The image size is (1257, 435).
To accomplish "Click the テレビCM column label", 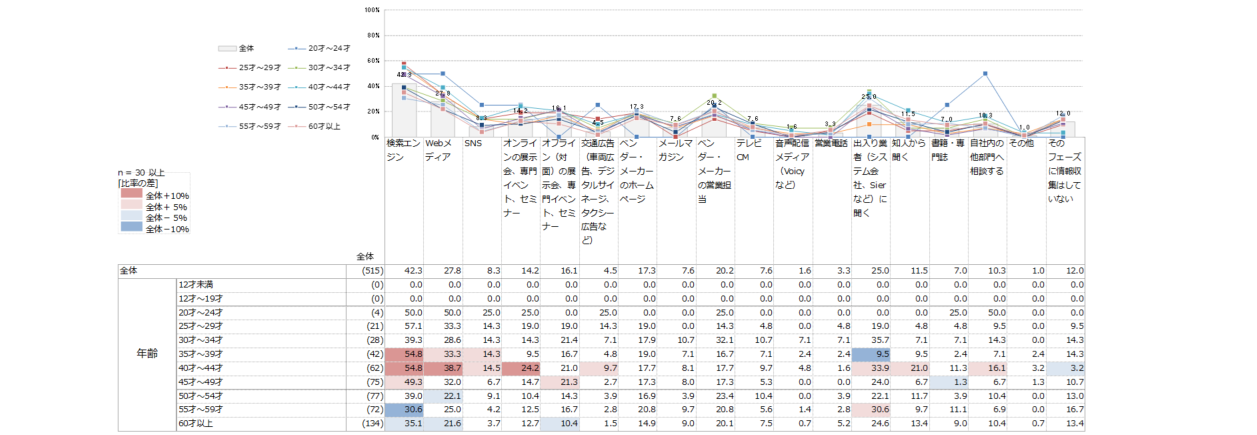I will pyautogui.click(x=752, y=150).
